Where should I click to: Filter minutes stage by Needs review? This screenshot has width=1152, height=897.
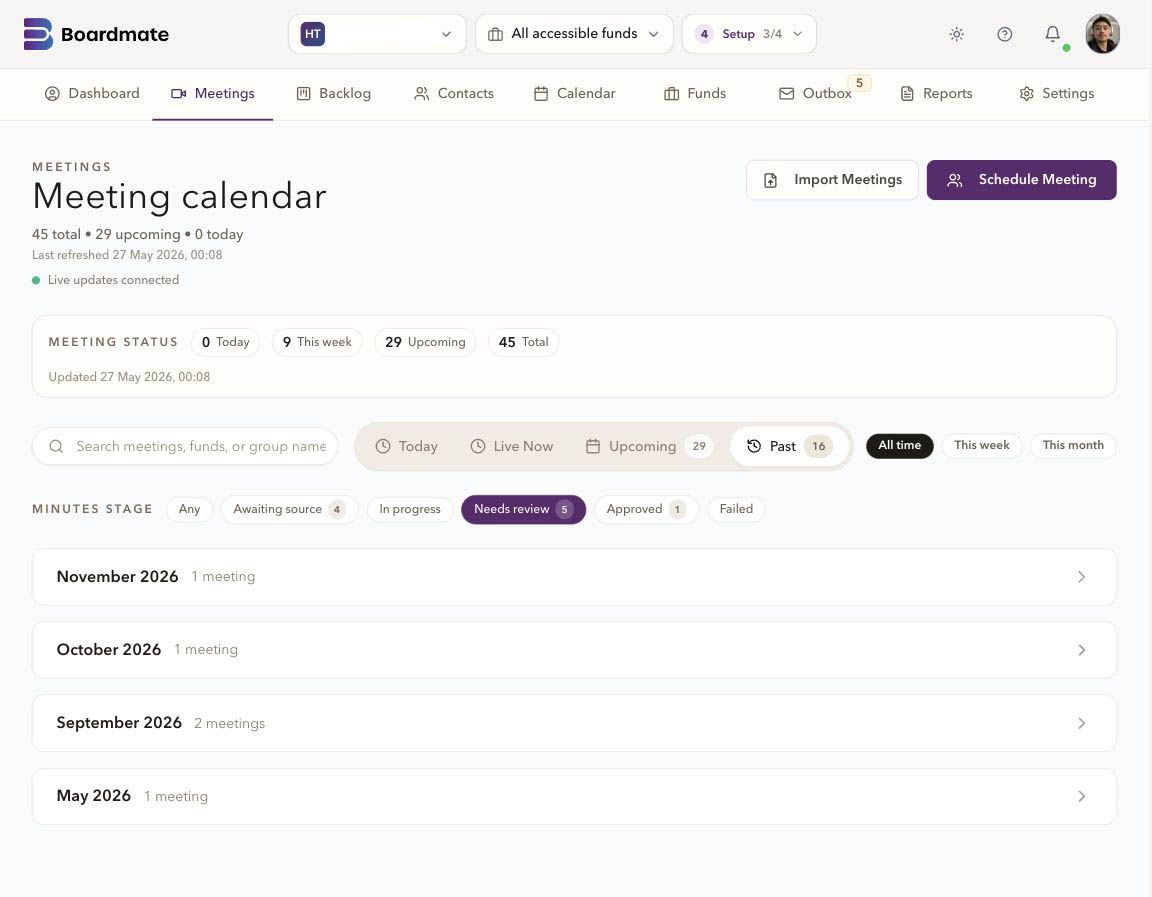pos(523,509)
